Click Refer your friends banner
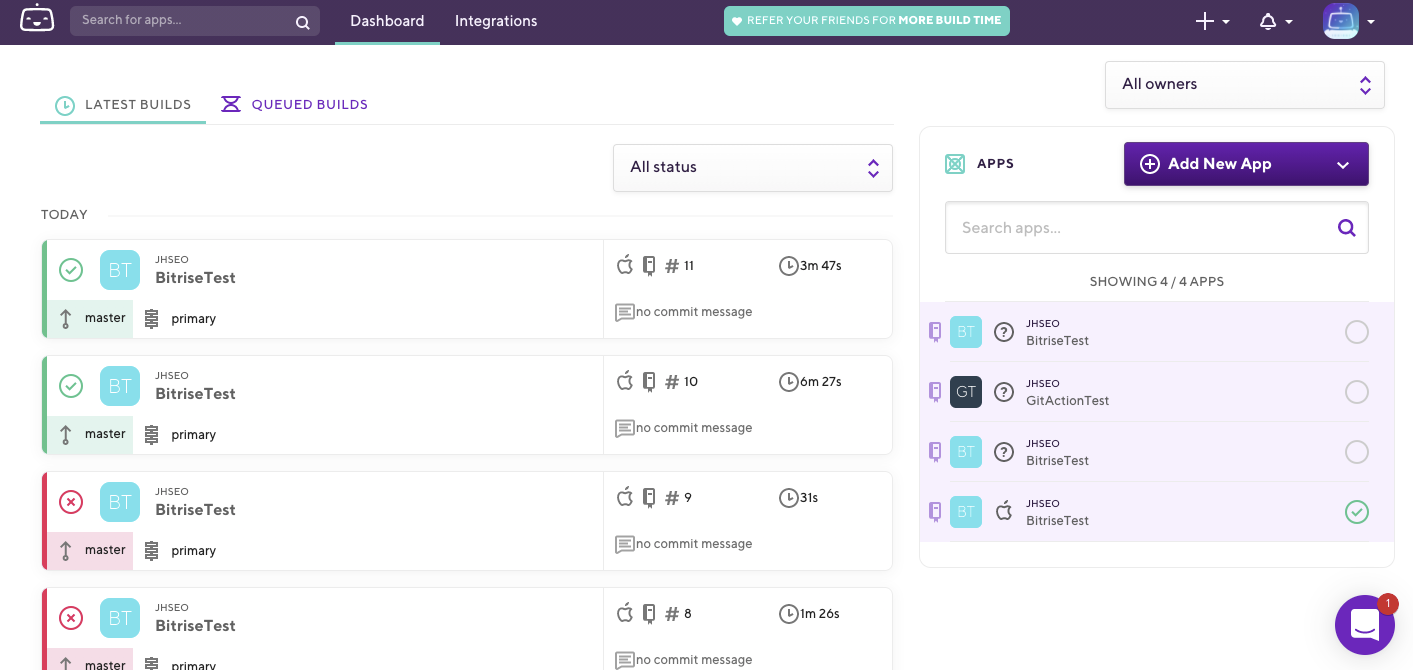Screen dimensions: 1413x670 (867, 21)
